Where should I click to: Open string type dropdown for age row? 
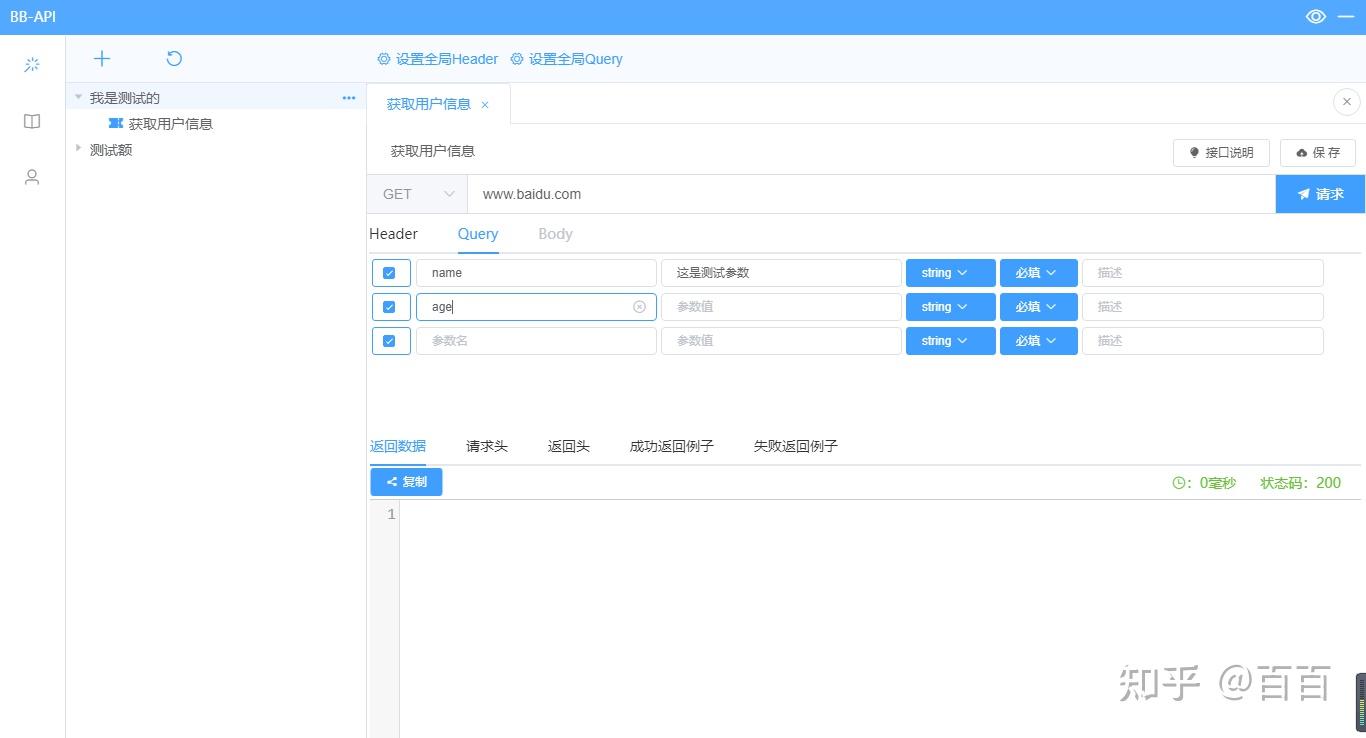(950, 307)
